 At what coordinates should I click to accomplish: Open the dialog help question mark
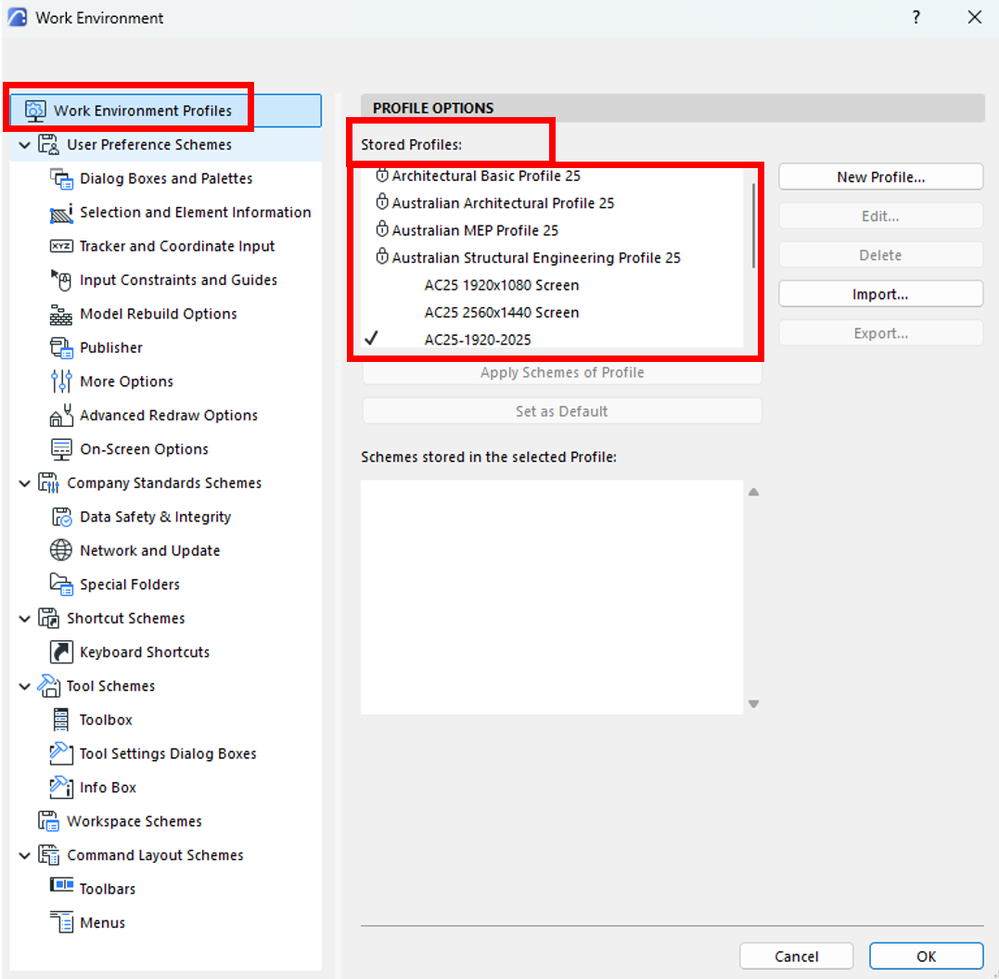pyautogui.click(x=916, y=17)
